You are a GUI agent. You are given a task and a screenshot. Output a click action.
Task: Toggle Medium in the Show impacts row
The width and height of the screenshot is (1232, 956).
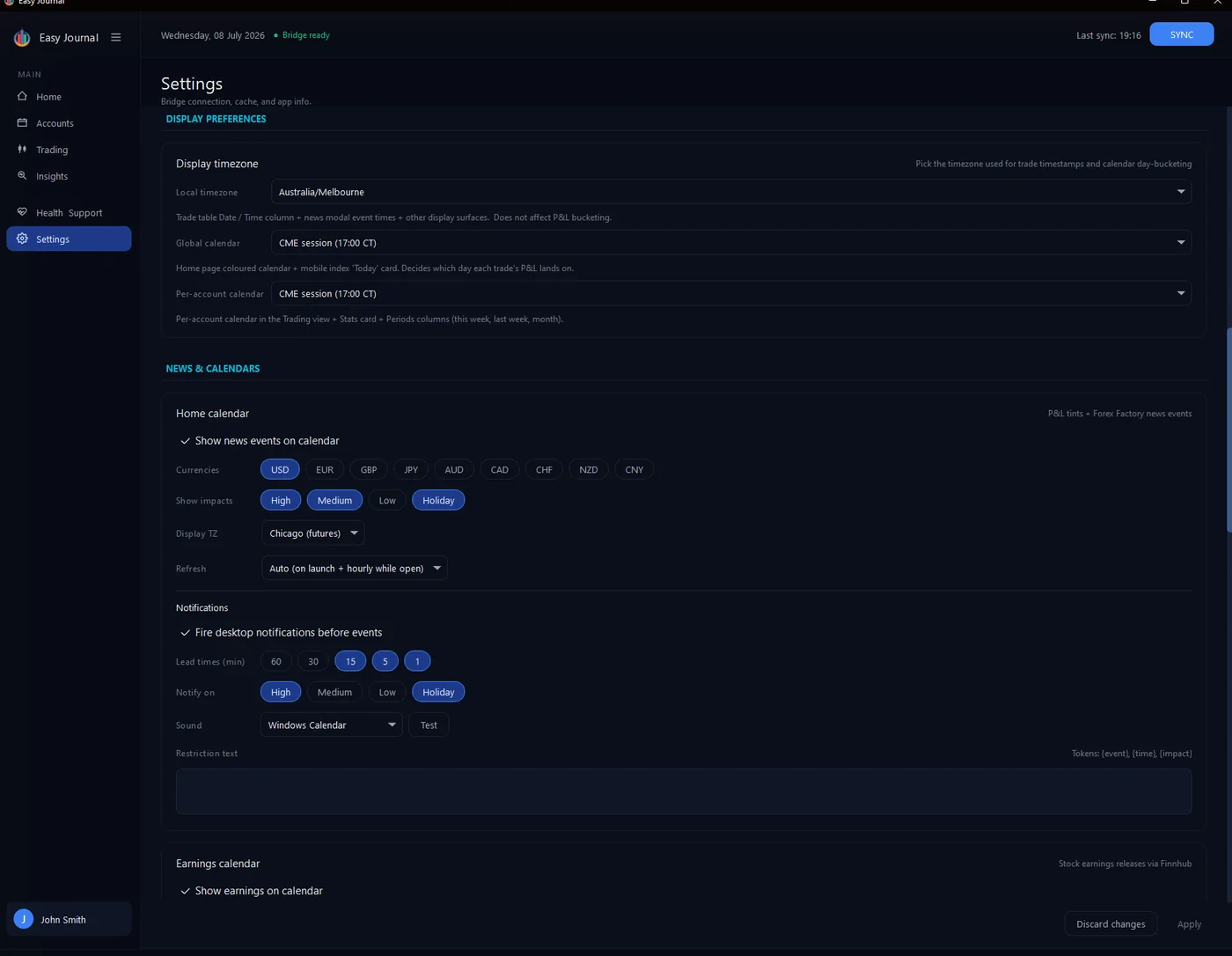(334, 500)
